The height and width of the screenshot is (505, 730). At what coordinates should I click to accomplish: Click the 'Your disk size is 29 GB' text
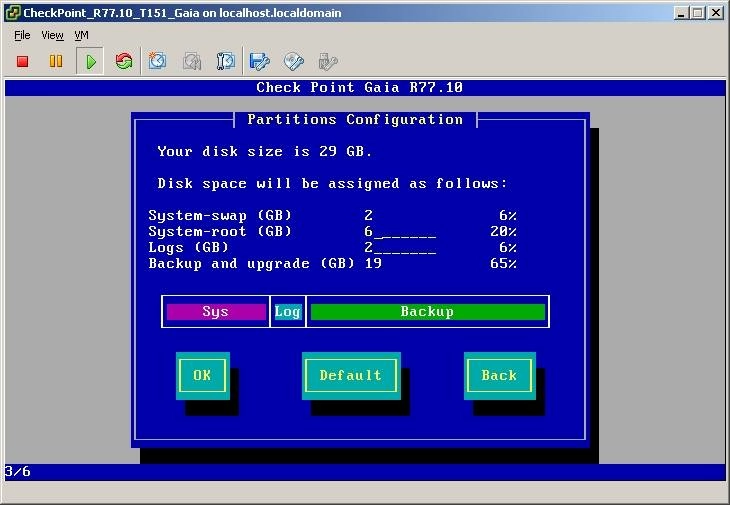[x=265, y=151]
